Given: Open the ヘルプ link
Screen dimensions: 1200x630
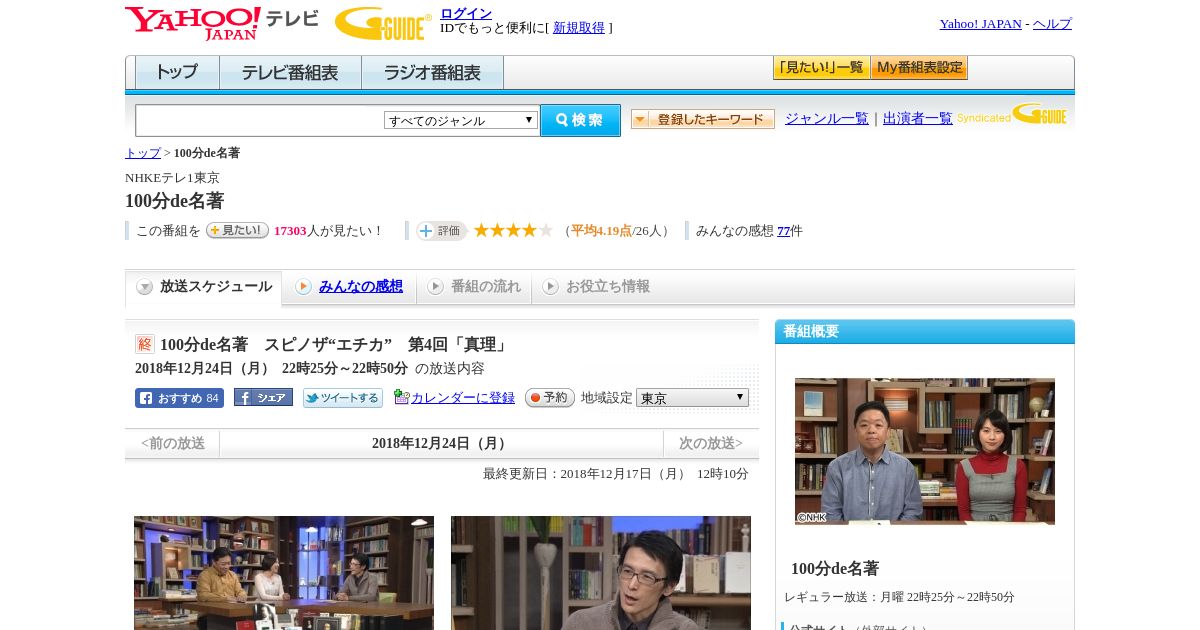Looking at the screenshot, I should [x=1052, y=24].
